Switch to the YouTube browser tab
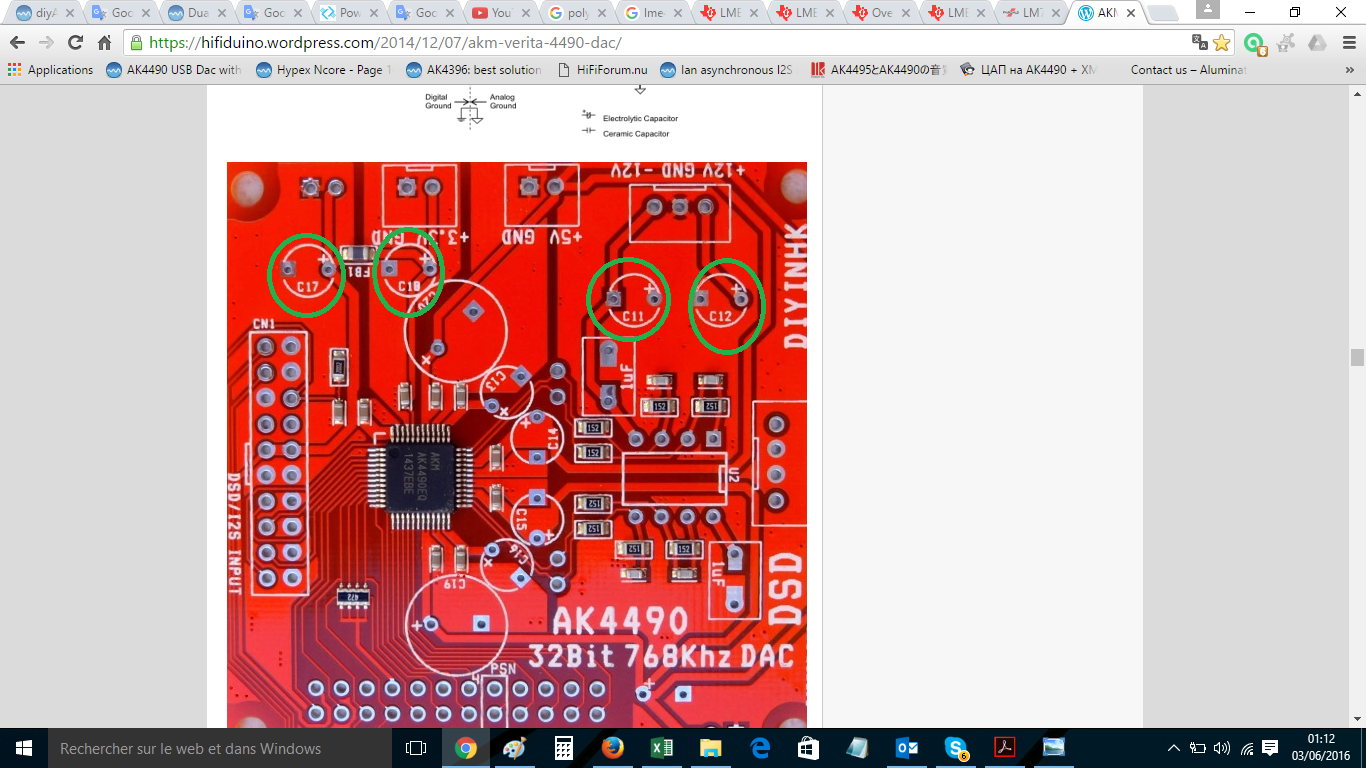Image resolution: width=1366 pixels, height=768 pixels. pyautogui.click(x=500, y=13)
